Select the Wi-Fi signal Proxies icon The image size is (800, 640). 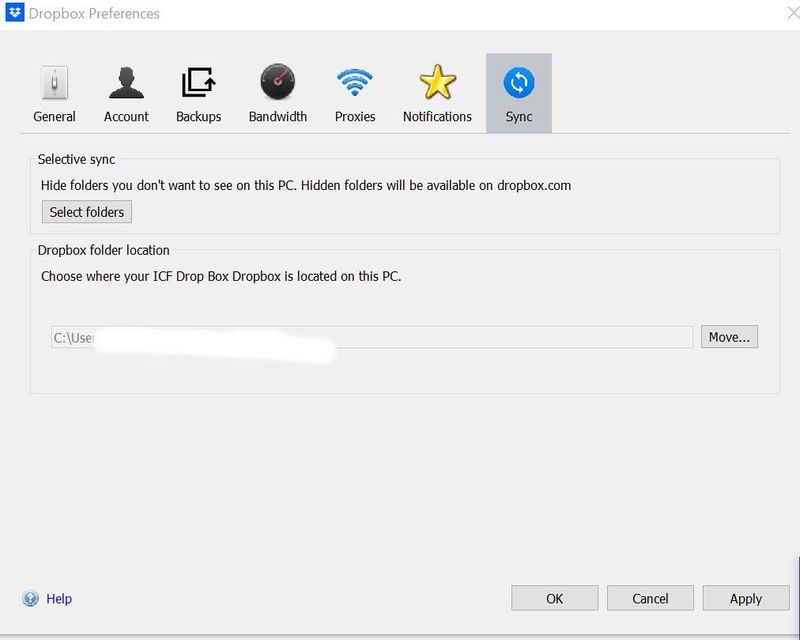tap(355, 83)
